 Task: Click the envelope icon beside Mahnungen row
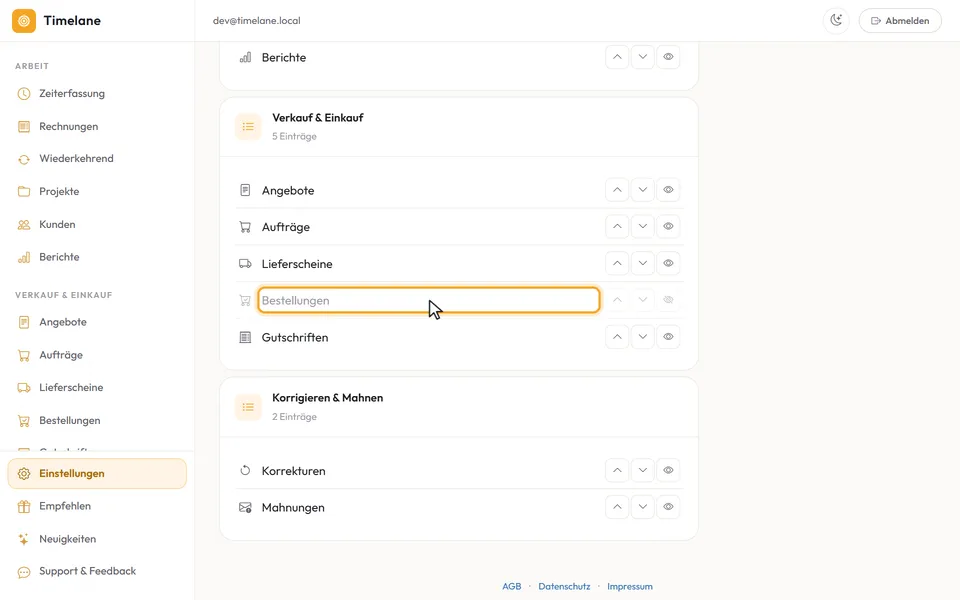(245, 508)
